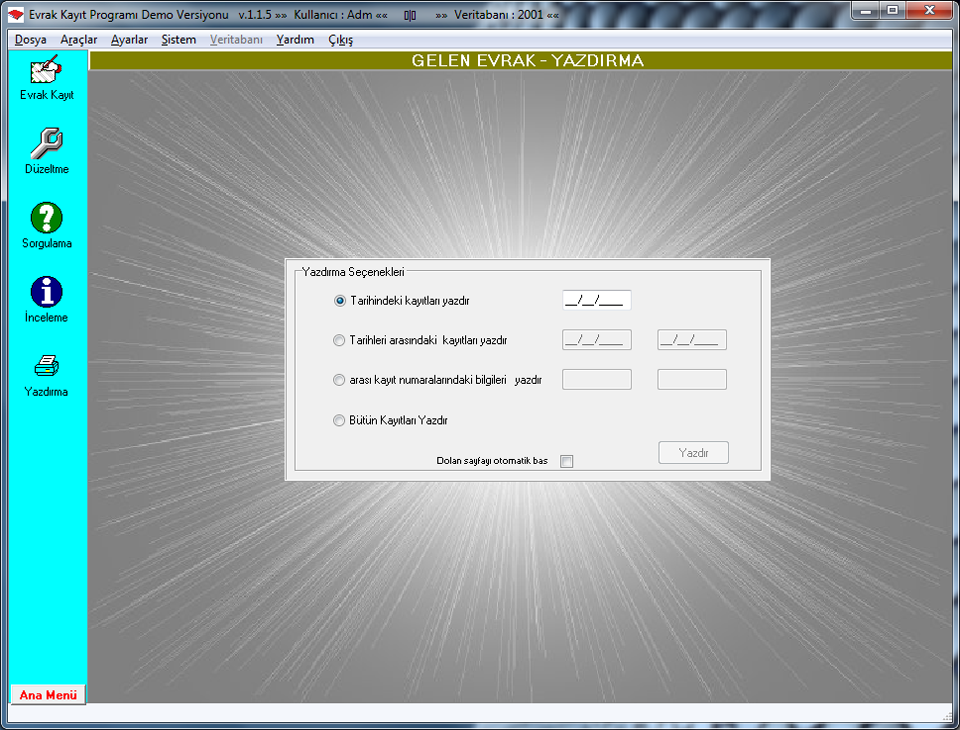Click the Çıkış menu item
This screenshot has height=730, width=960.
[340, 40]
